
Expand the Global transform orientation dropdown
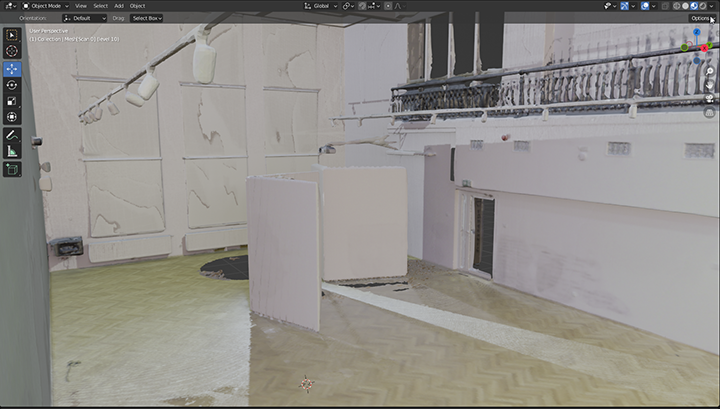(x=322, y=6)
